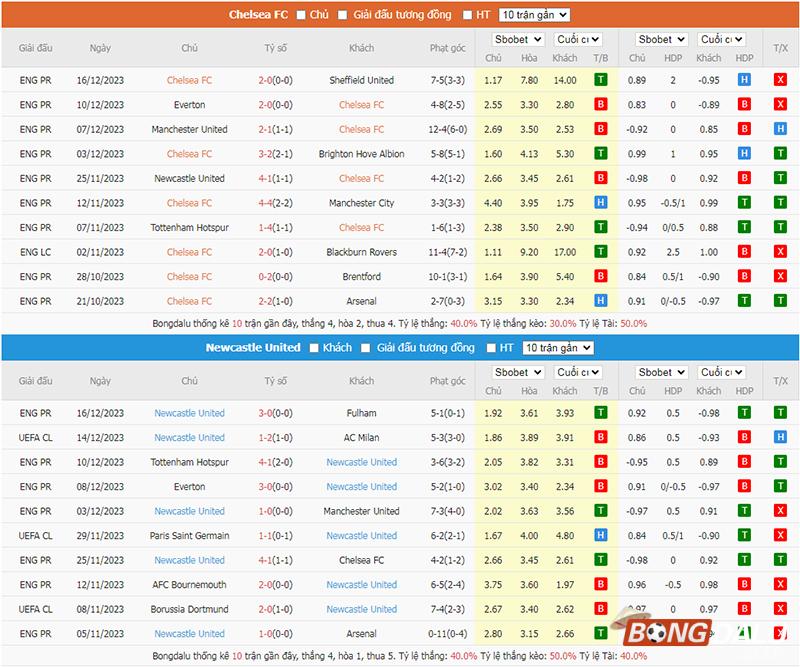The image size is (800, 667).
Task: Enable the HT checkbox in Newcastle United header
Action: (x=491, y=348)
